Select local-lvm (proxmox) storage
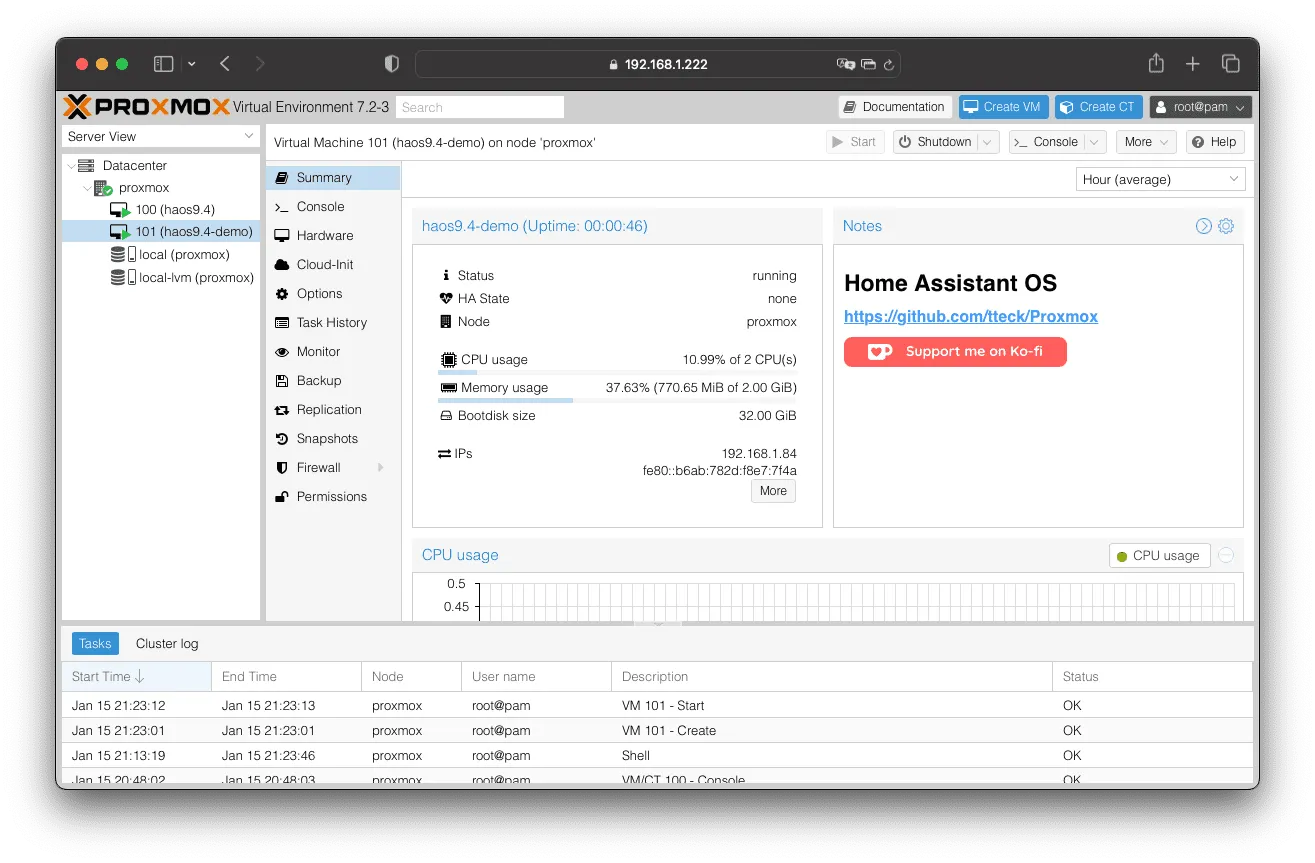 [x=161, y=278]
